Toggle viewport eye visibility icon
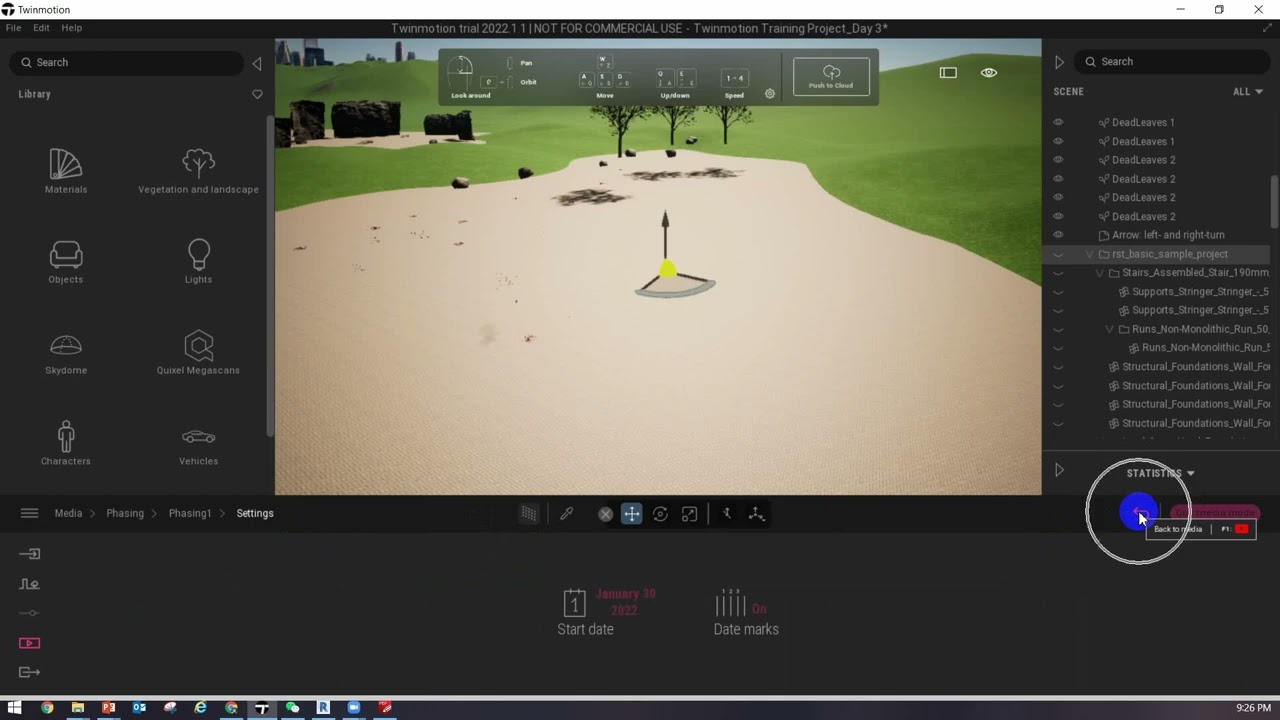1280x720 pixels. point(989,72)
